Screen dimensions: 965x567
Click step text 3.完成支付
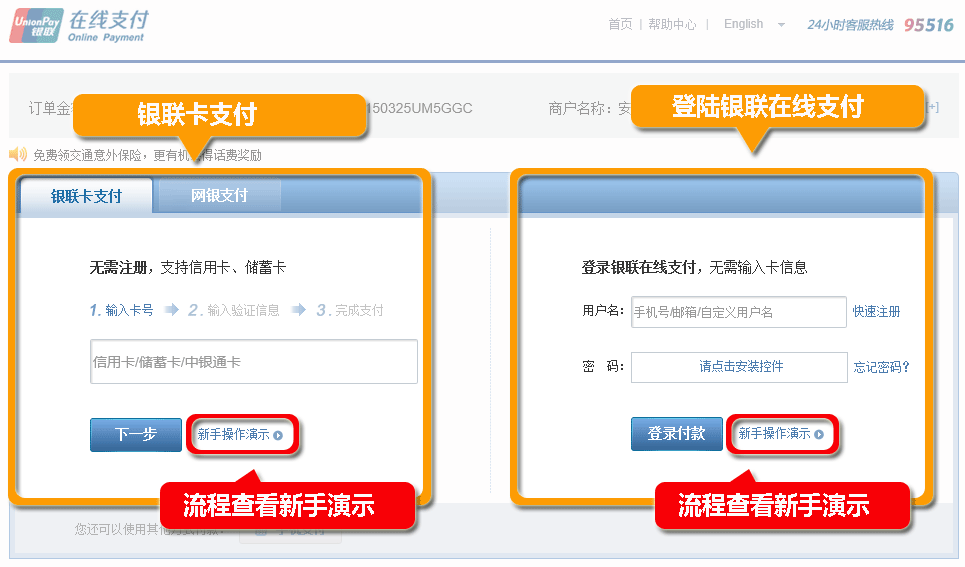(x=350, y=310)
